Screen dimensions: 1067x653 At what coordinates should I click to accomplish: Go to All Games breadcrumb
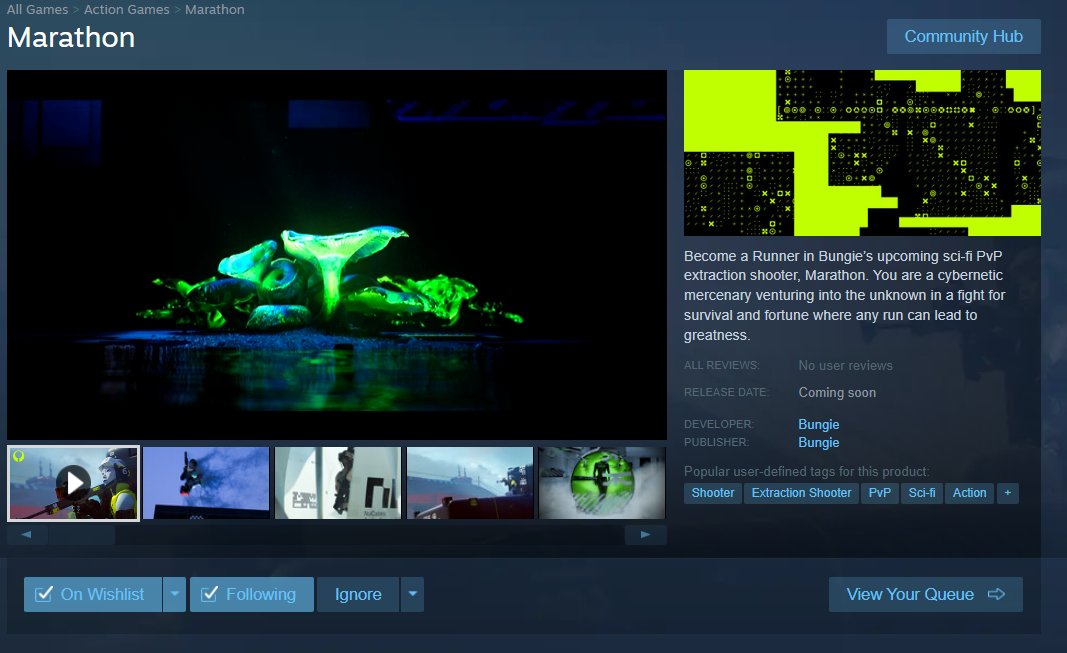point(37,10)
